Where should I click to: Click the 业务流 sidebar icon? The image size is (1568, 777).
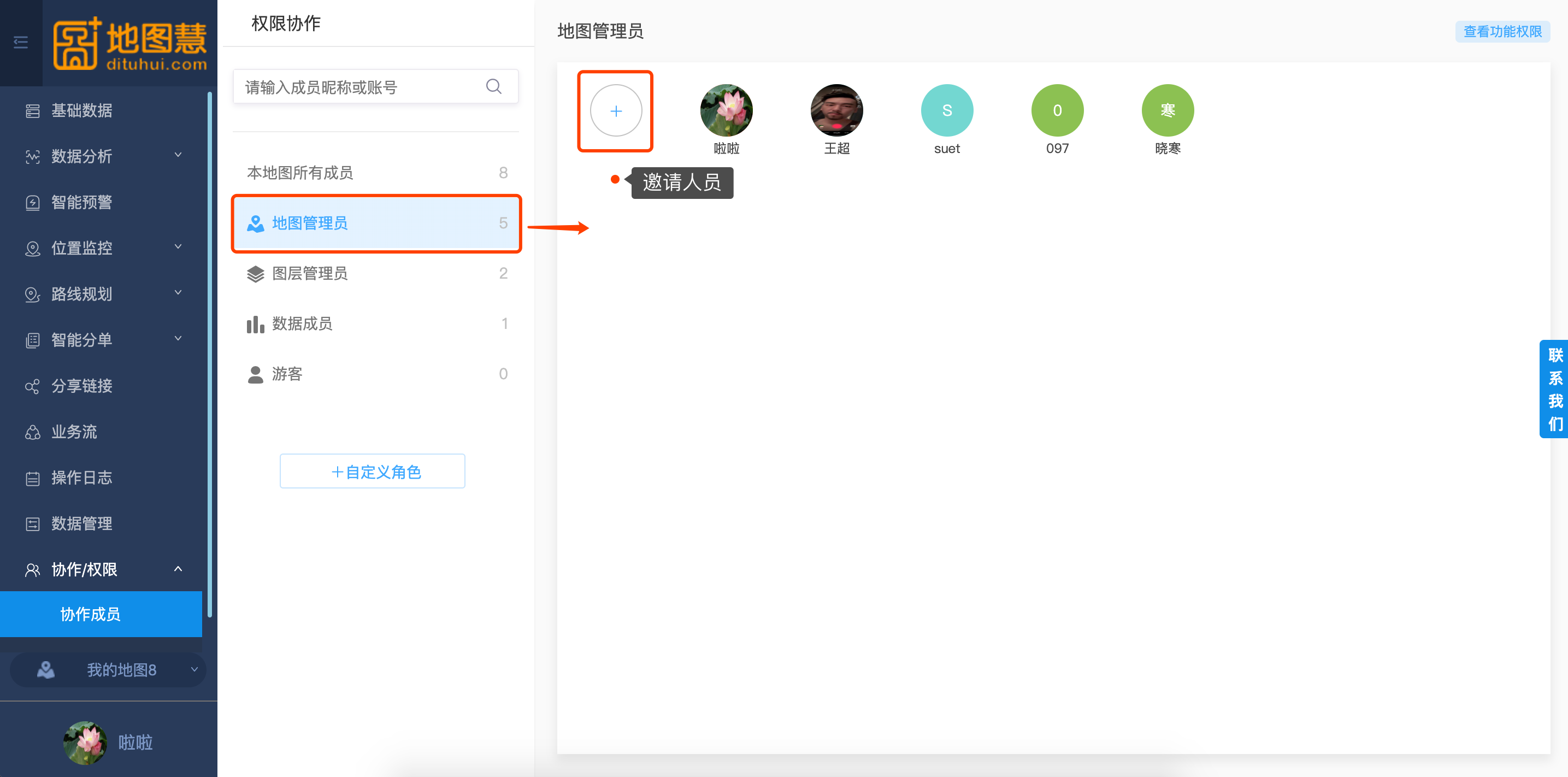click(x=33, y=432)
